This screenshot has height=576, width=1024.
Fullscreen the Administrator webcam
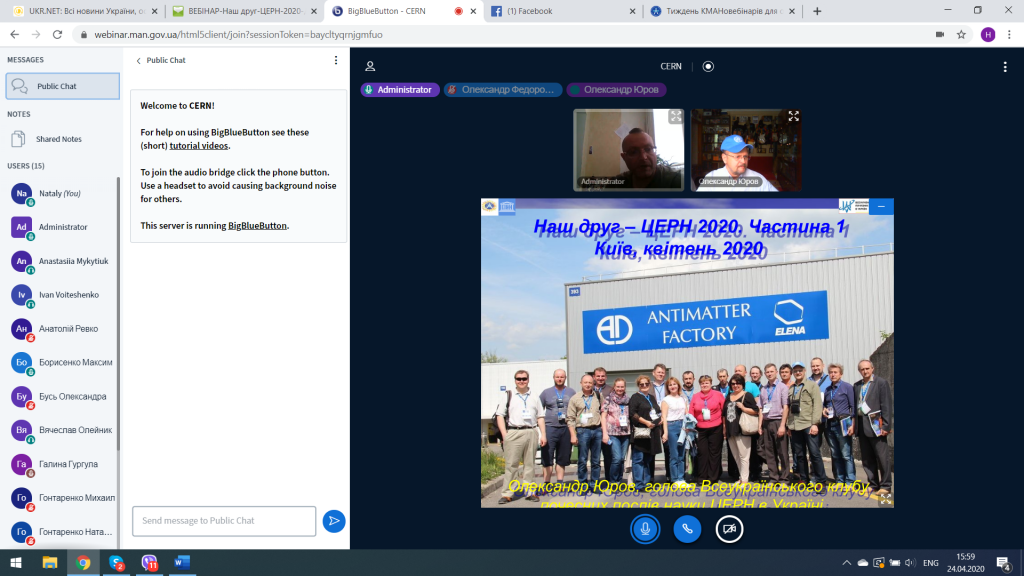(x=675, y=116)
